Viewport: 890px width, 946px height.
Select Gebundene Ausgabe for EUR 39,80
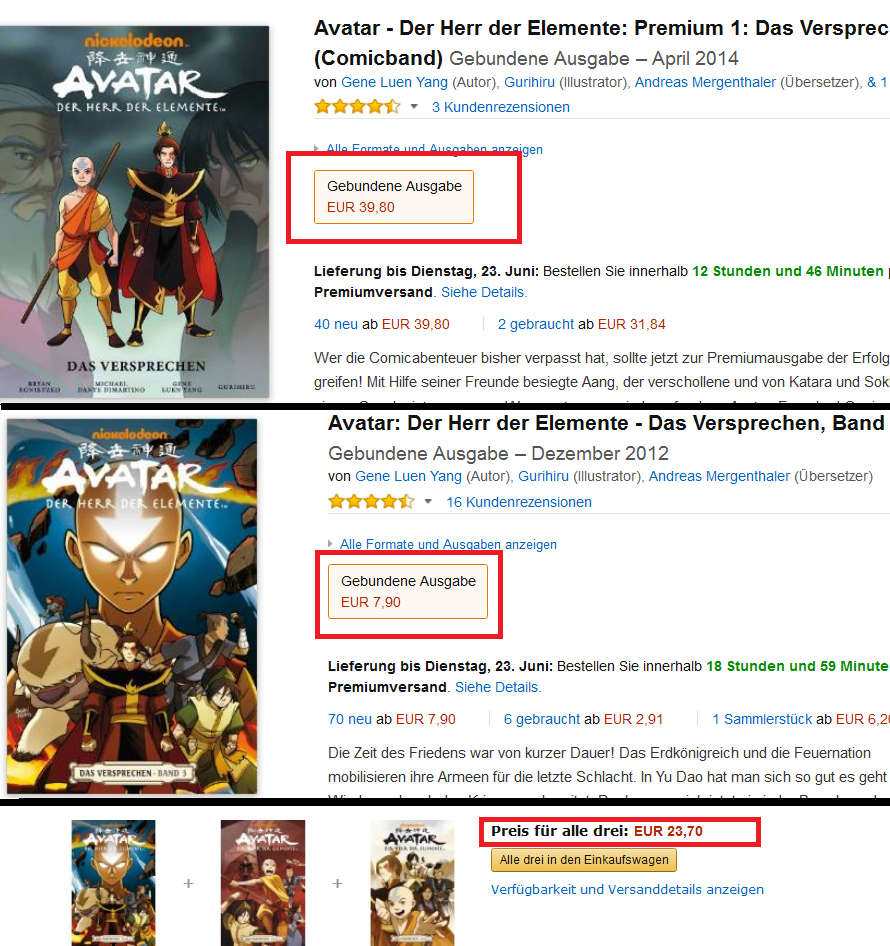393,197
